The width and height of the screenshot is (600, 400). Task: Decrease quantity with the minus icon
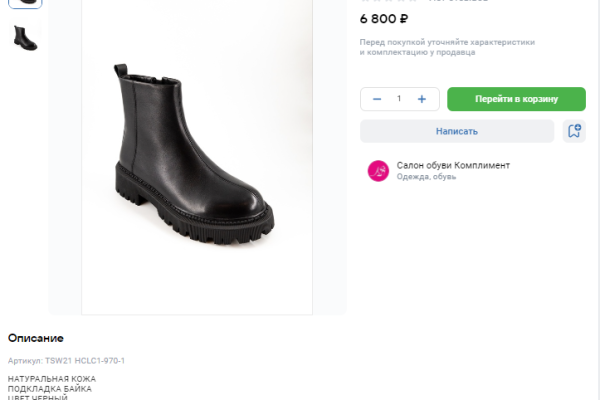point(377,99)
